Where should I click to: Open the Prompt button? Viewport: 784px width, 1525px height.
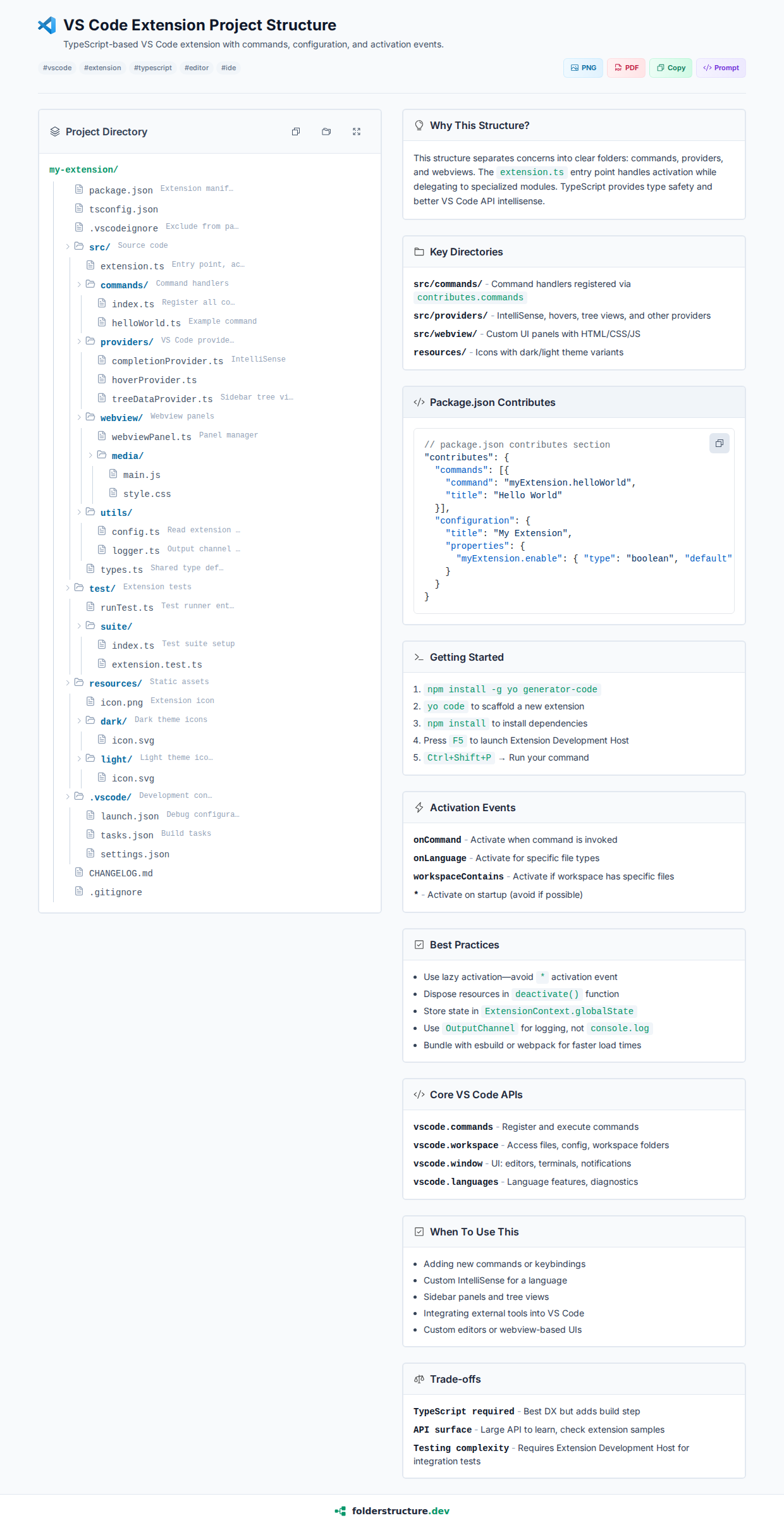[x=721, y=68]
